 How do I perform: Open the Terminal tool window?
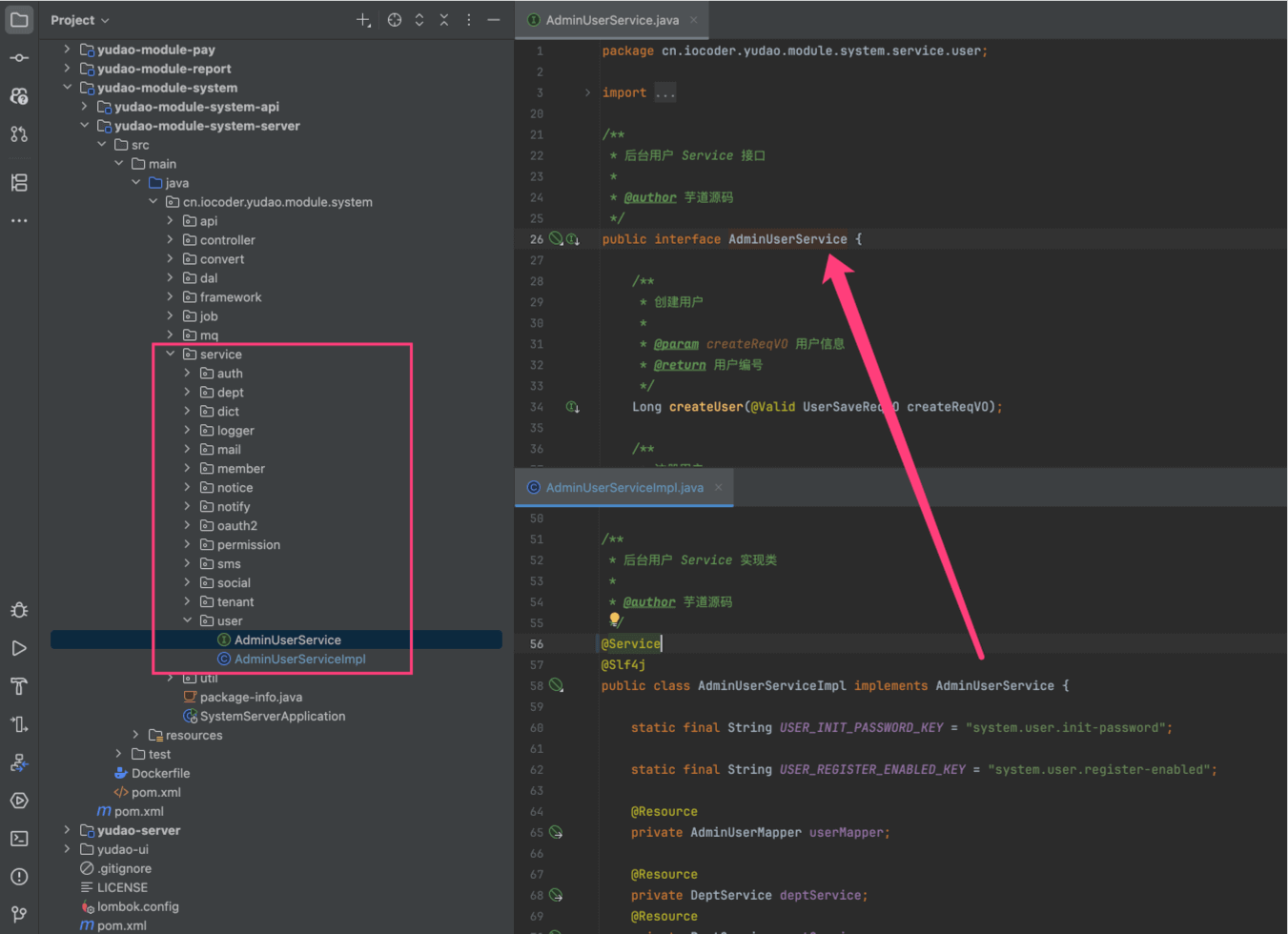coord(19,839)
